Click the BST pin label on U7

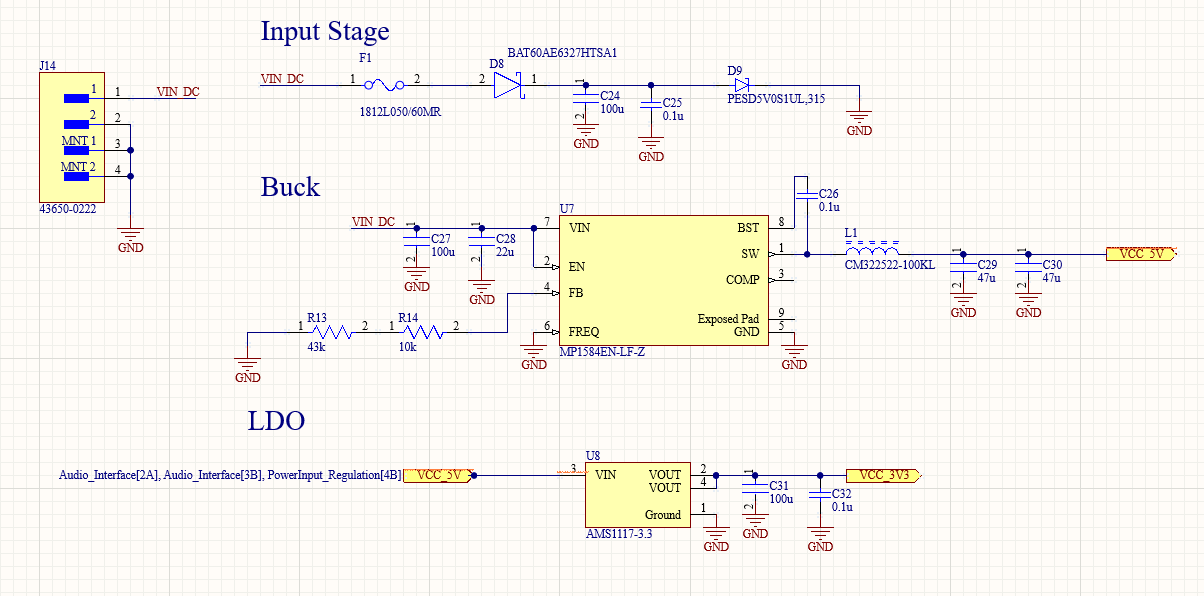(748, 228)
